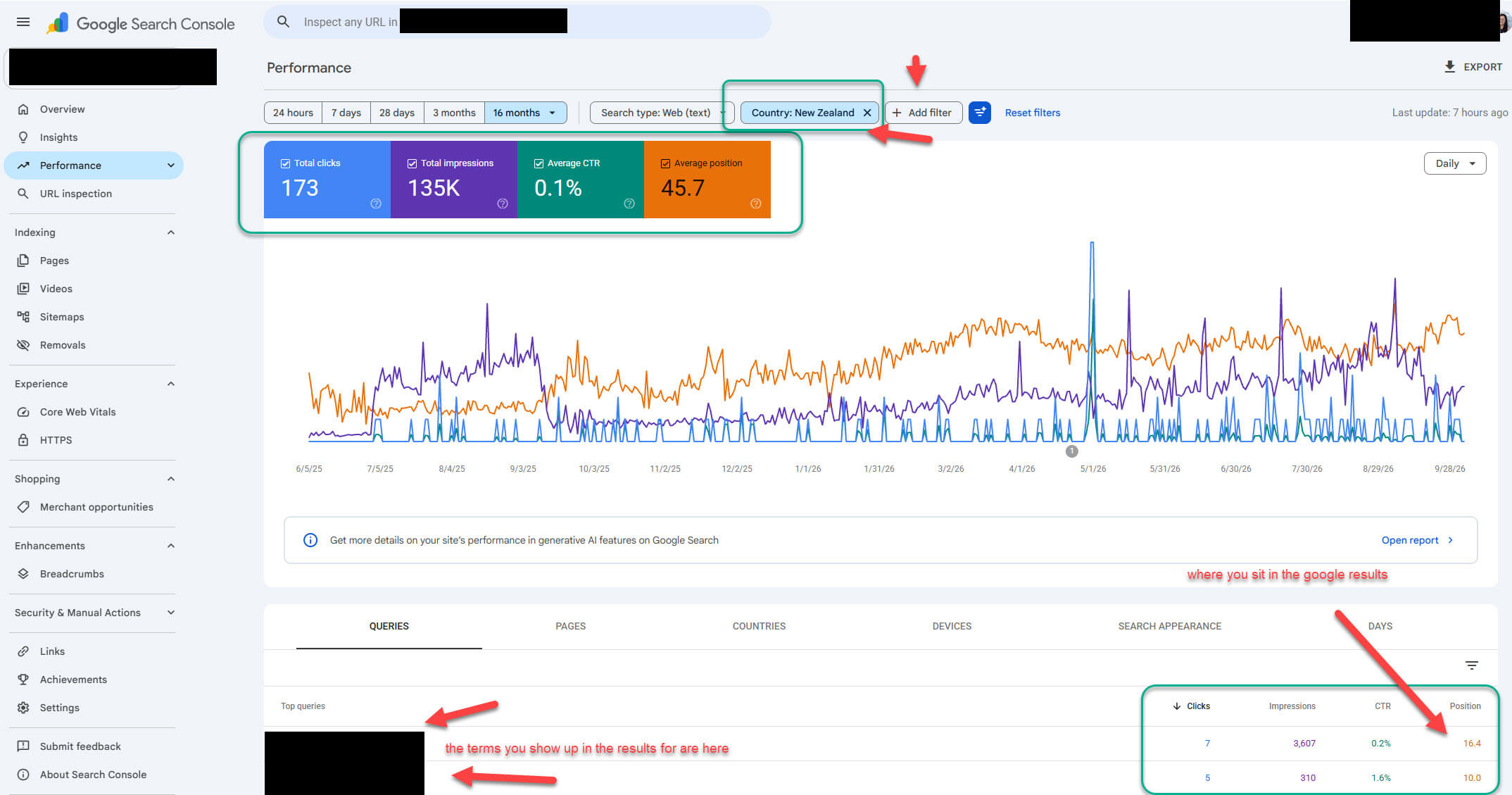Open the generative AI report link
Screen dimensions: 1512x795
coord(1417,540)
